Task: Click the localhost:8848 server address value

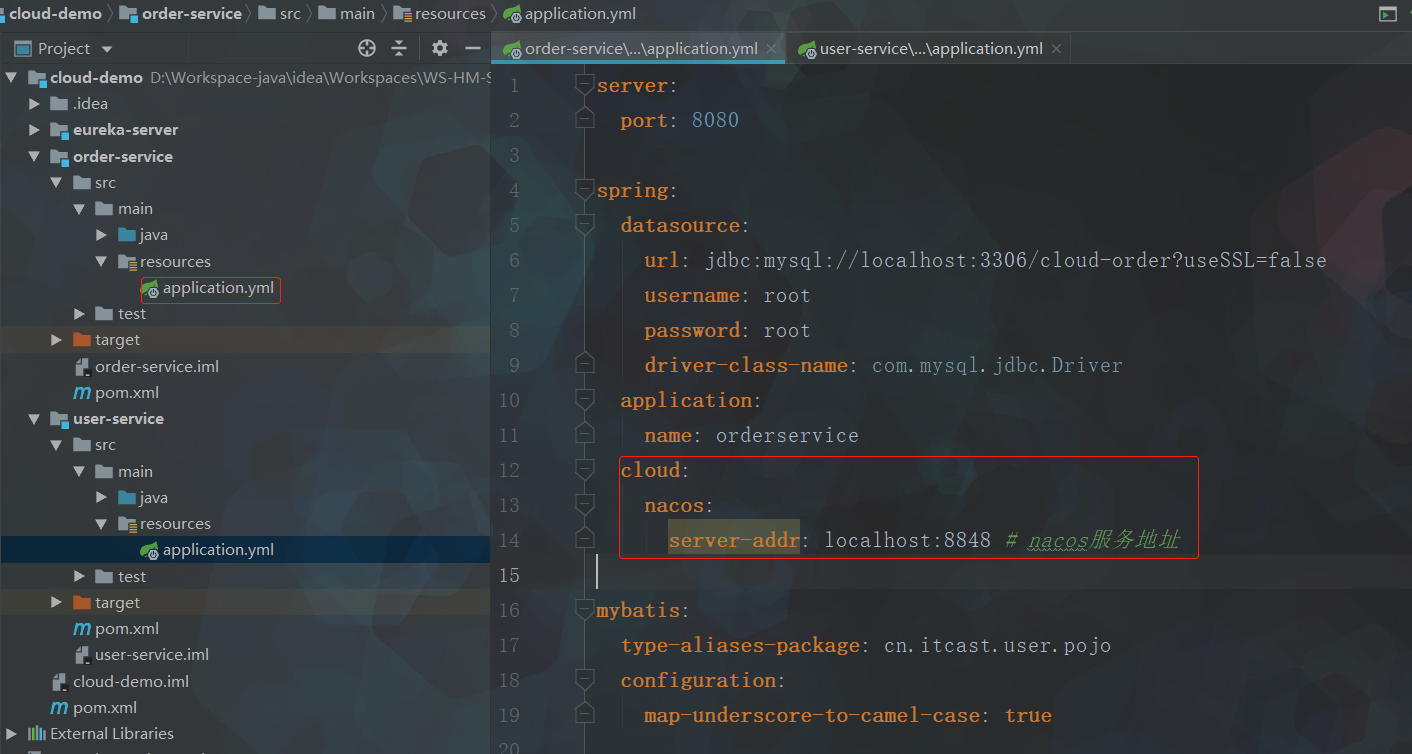Action: point(907,541)
